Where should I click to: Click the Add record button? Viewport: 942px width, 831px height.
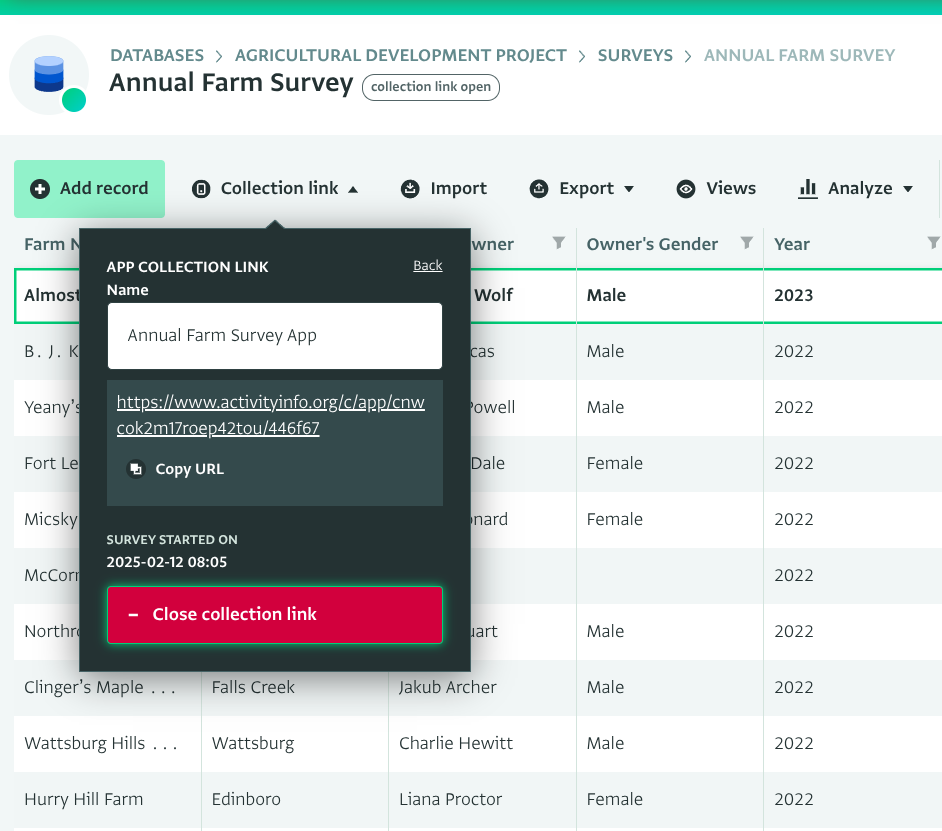(90, 189)
